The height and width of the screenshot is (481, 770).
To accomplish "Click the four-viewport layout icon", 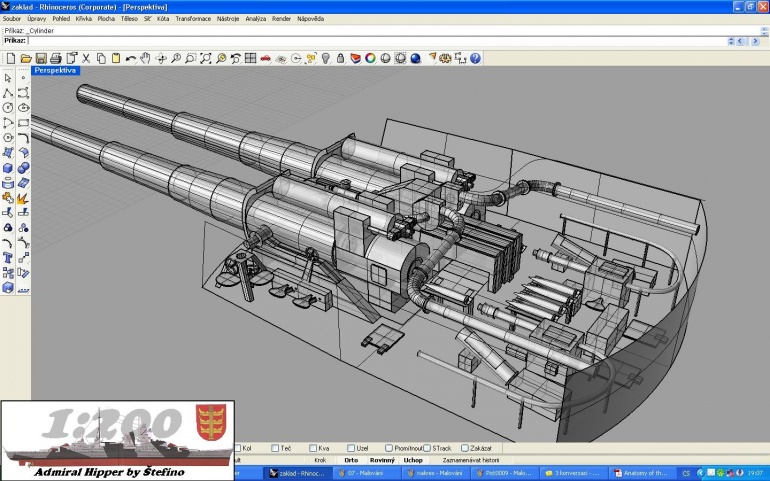I will (250, 58).
